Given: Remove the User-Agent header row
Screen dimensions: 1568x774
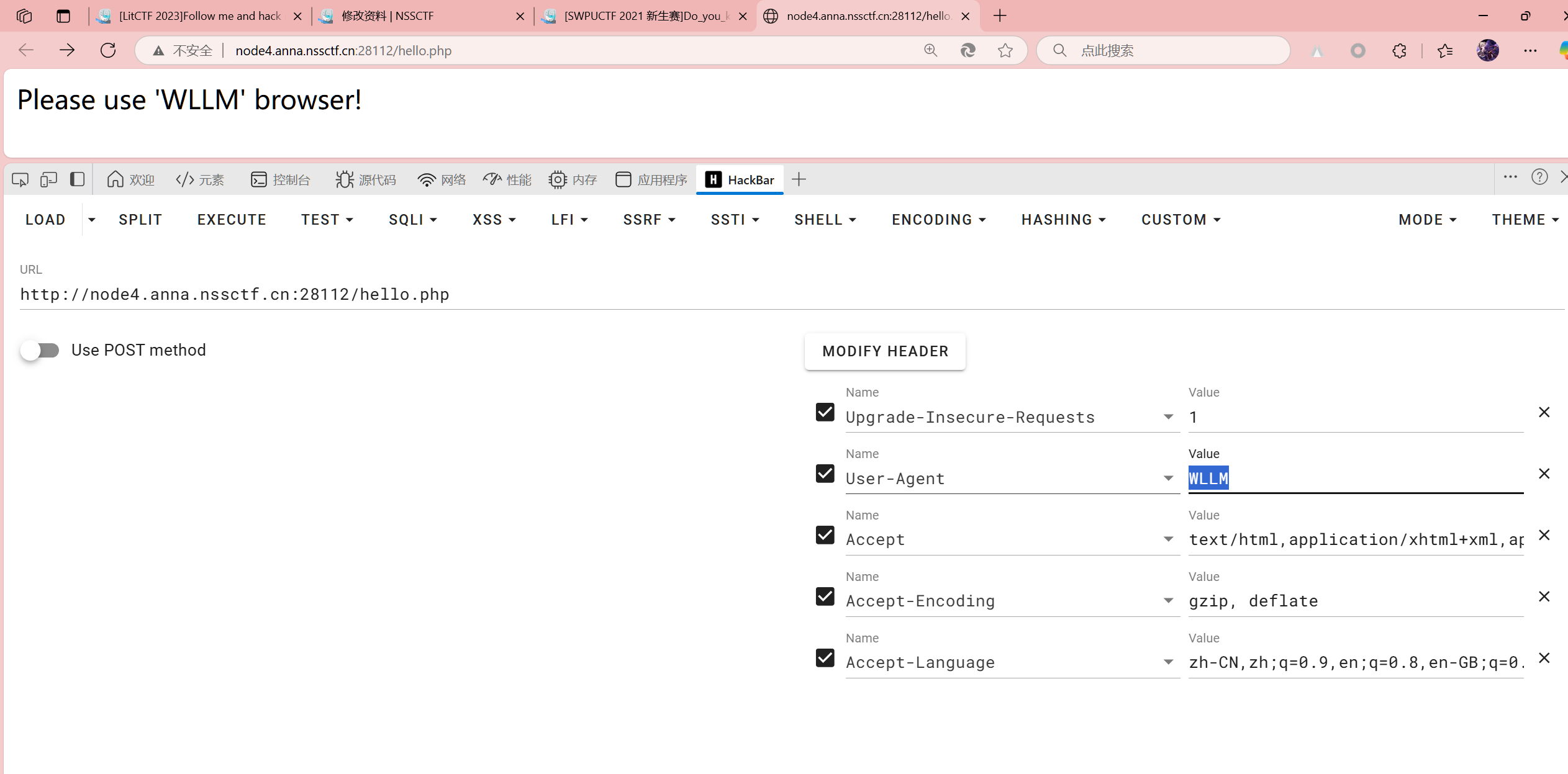Looking at the screenshot, I should click(1544, 474).
